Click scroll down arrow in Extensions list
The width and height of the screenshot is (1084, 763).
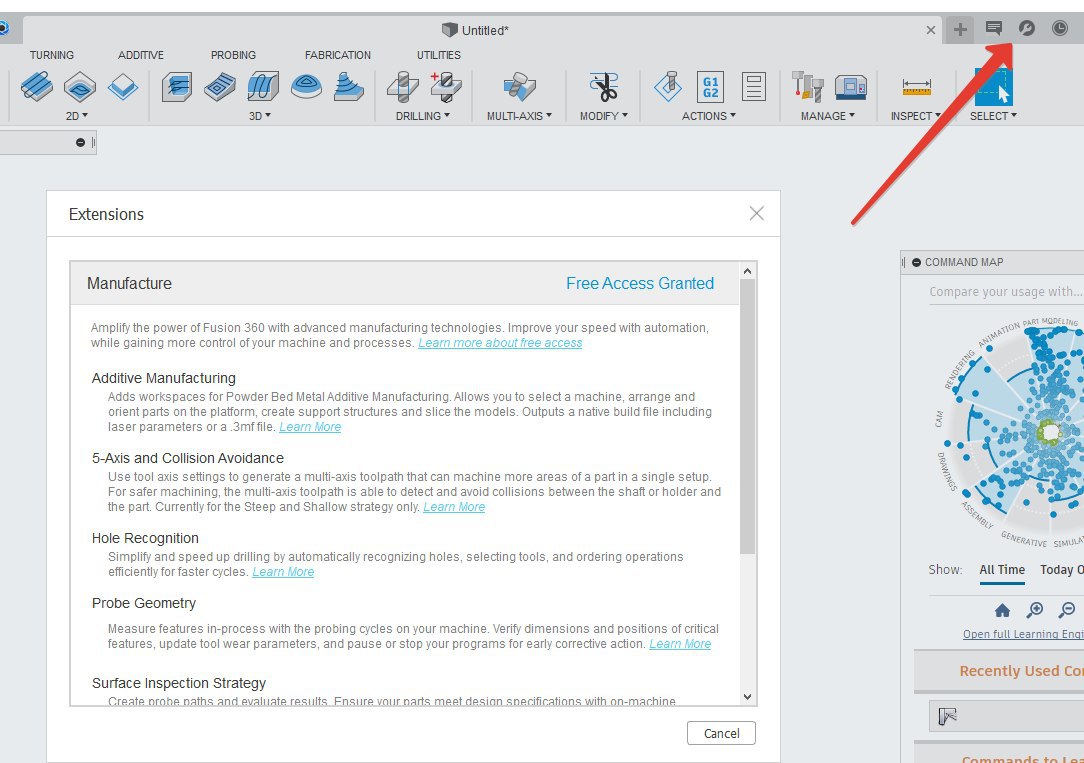tap(747, 697)
